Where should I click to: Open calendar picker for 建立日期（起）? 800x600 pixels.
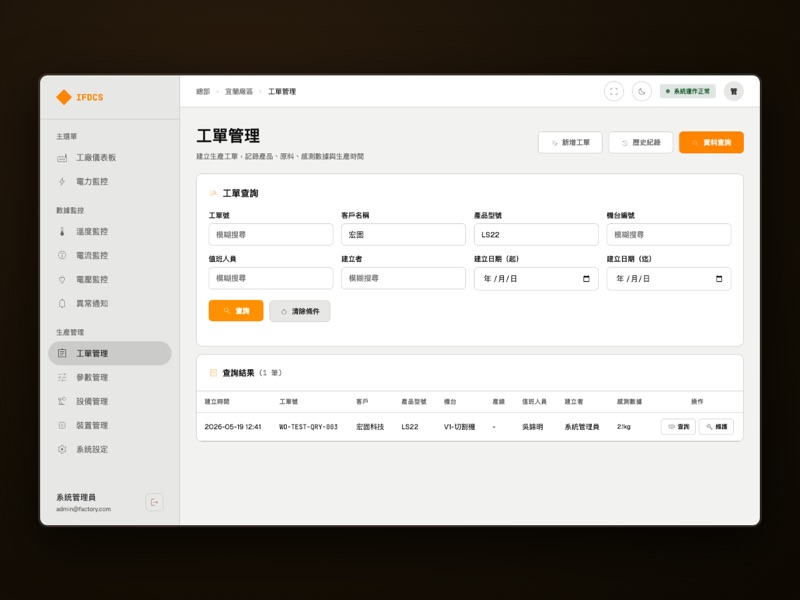pyautogui.click(x=586, y=279)
